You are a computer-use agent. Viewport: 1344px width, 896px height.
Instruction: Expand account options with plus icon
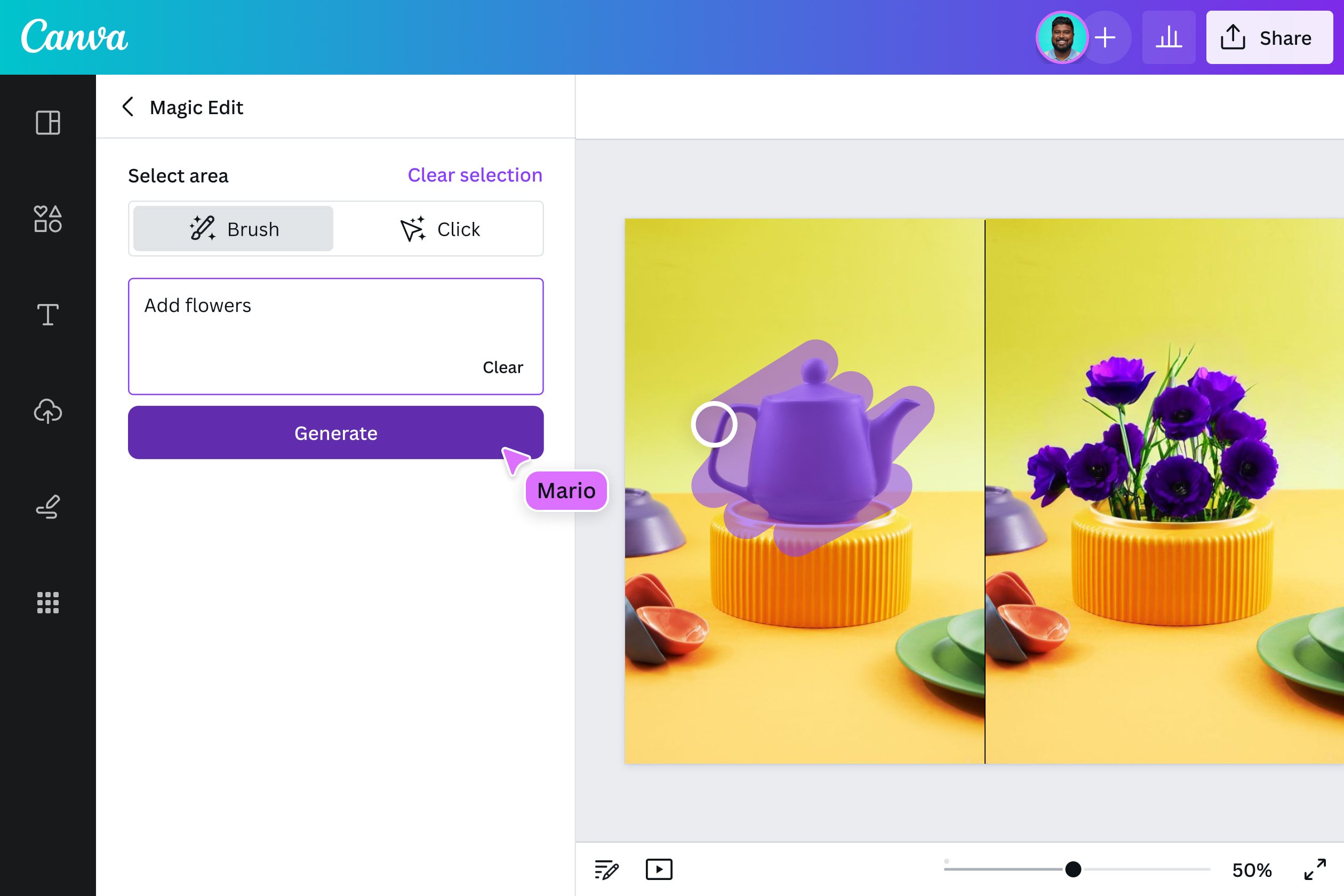(1105, 37)
